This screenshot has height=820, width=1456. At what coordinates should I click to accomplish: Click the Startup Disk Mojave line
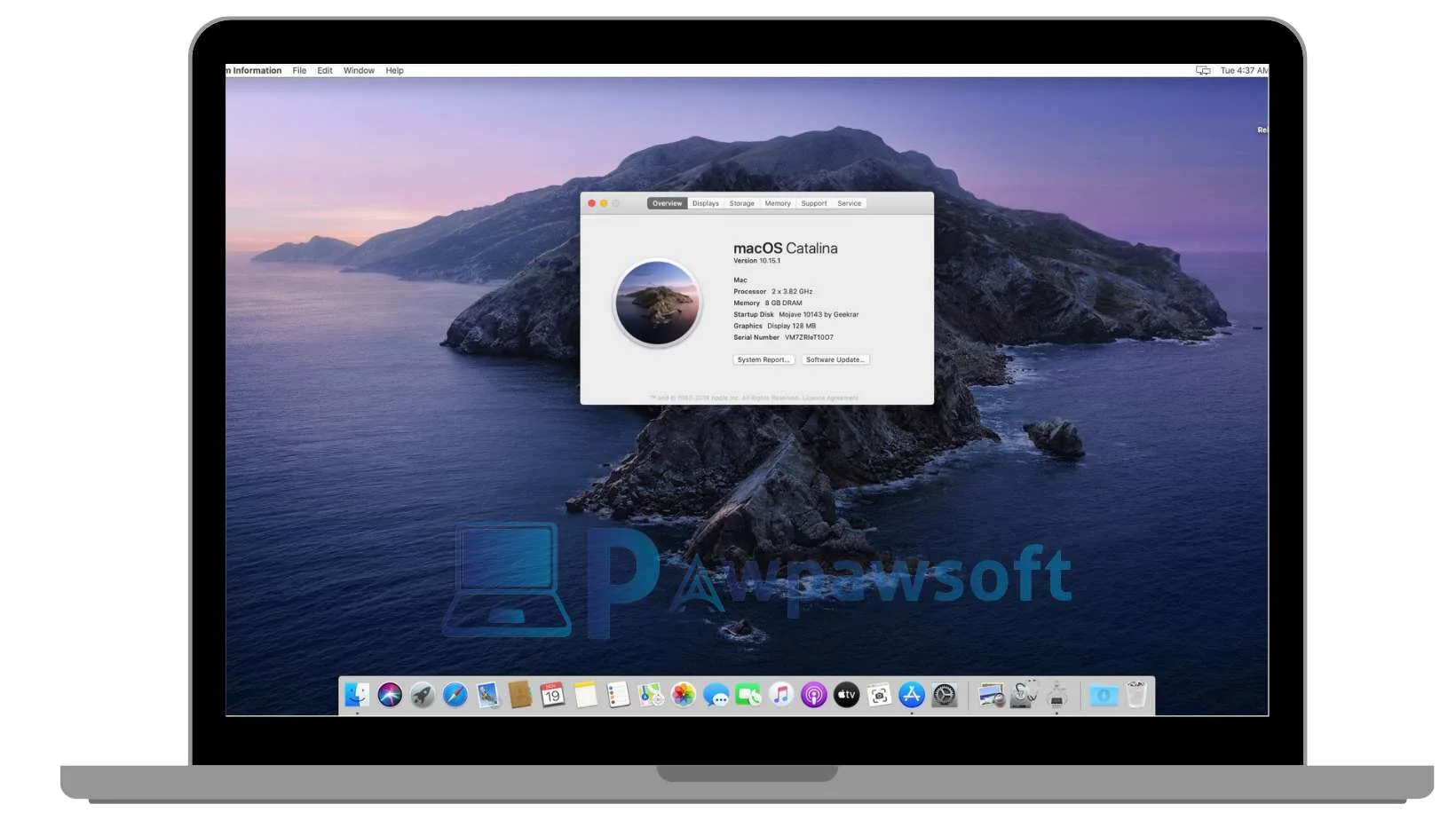coord(795,314)
